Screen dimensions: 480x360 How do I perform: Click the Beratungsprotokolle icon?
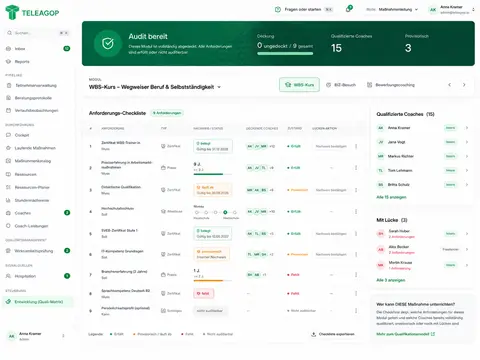point(9,98)
